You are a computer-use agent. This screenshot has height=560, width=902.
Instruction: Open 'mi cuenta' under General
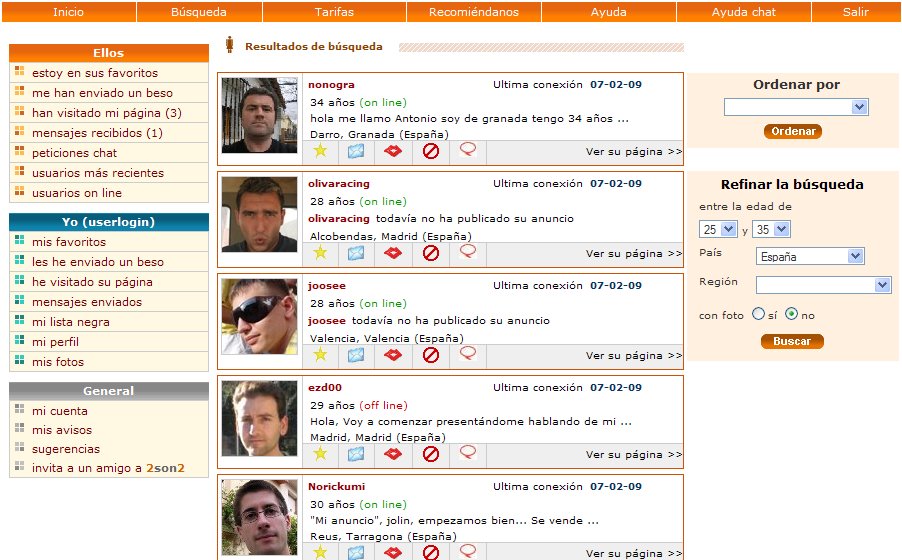[x=60, y=411]
